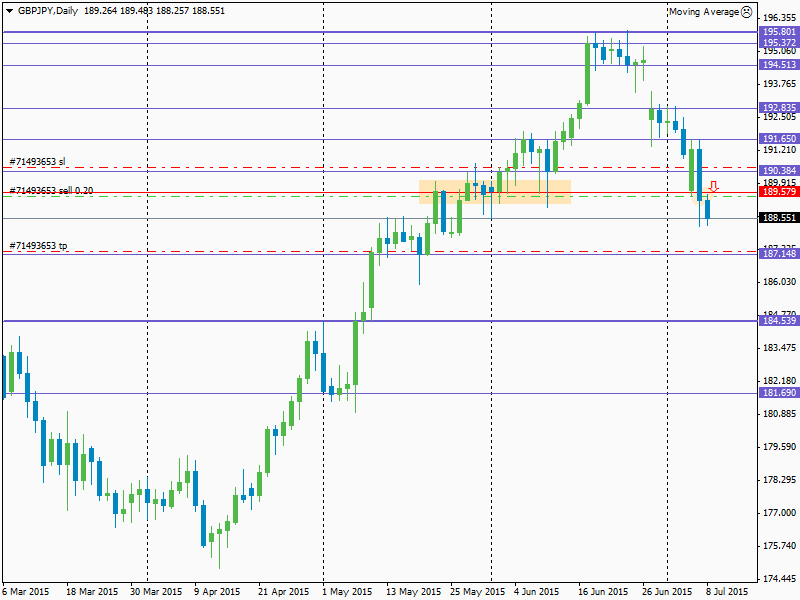800x600 pixels.
Task: Click the GBPJPY,Daily symbol title
Action: [48, 11]
